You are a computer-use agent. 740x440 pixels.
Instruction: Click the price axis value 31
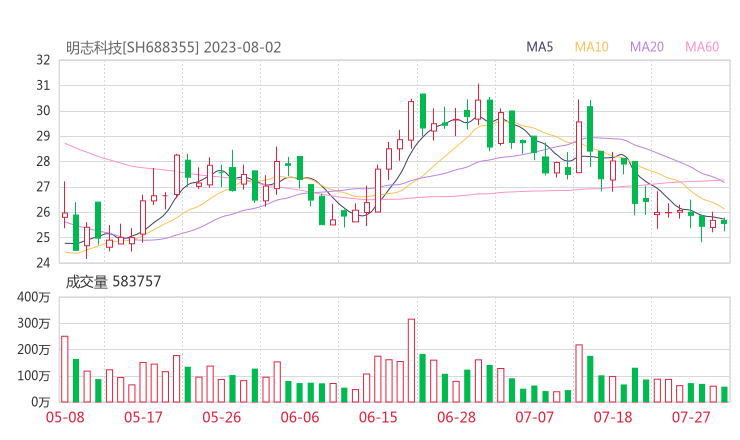click(x=43, y=85)
